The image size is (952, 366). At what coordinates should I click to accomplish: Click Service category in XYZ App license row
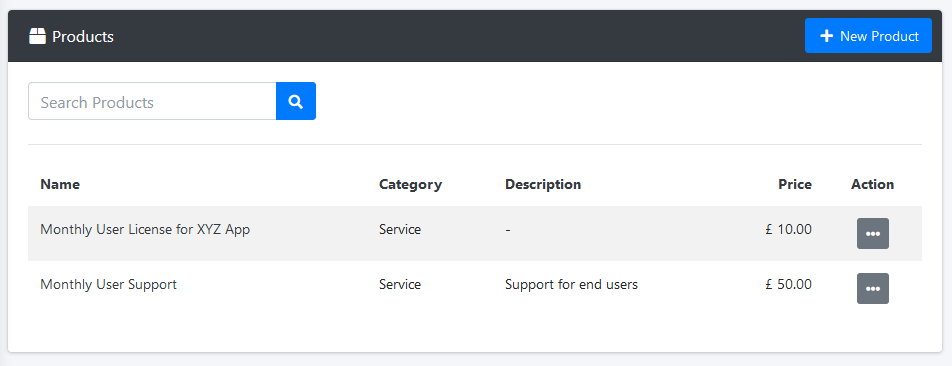click(400, 229)
